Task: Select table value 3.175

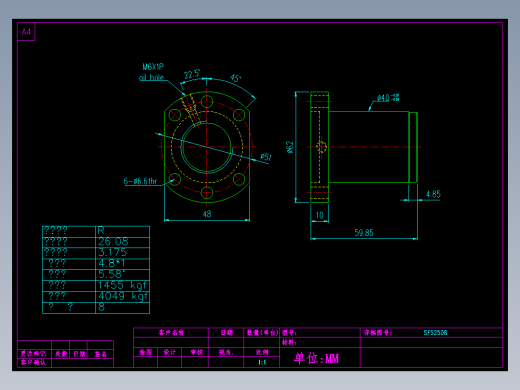Action: click(x=113, y=252)
